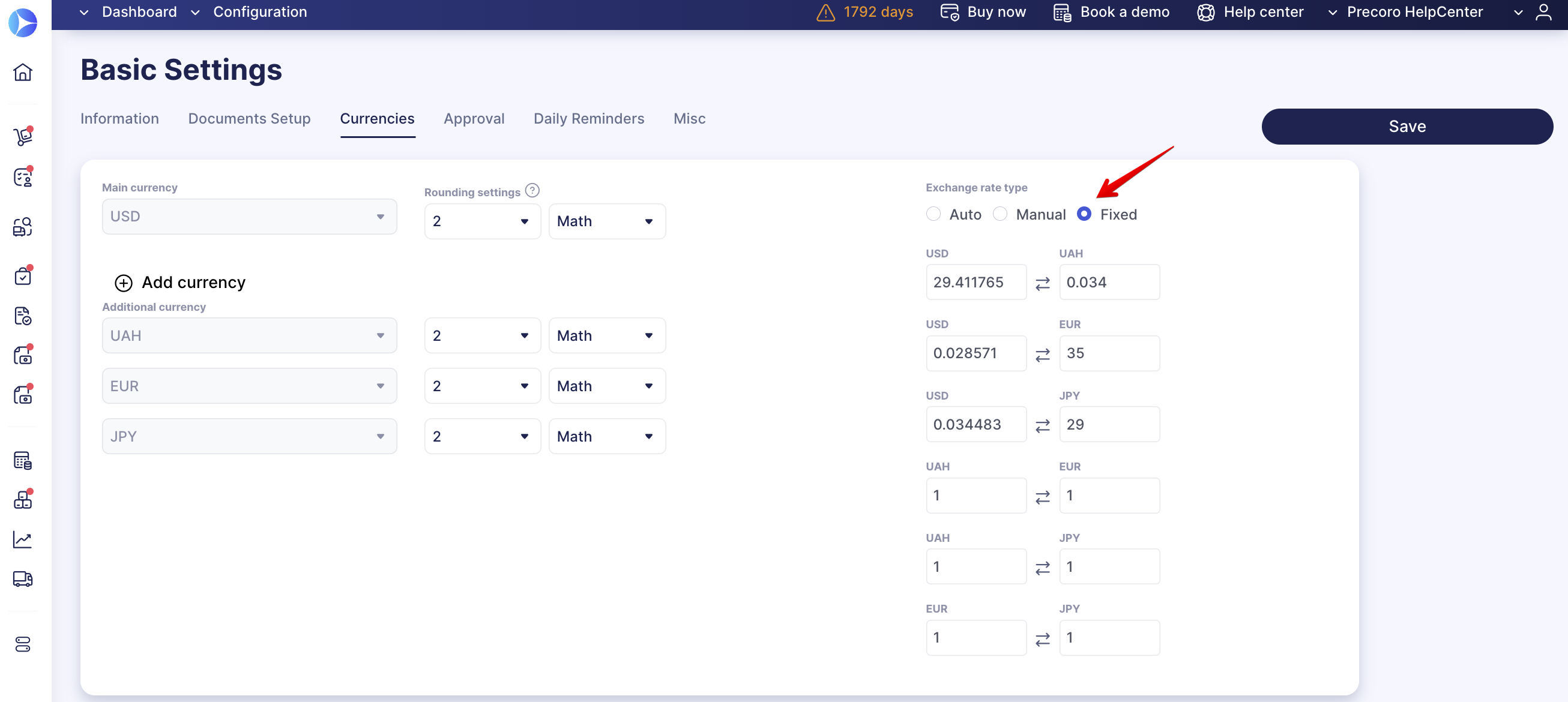Open the Math rounding dropdown for EUR

coord(607,386)
